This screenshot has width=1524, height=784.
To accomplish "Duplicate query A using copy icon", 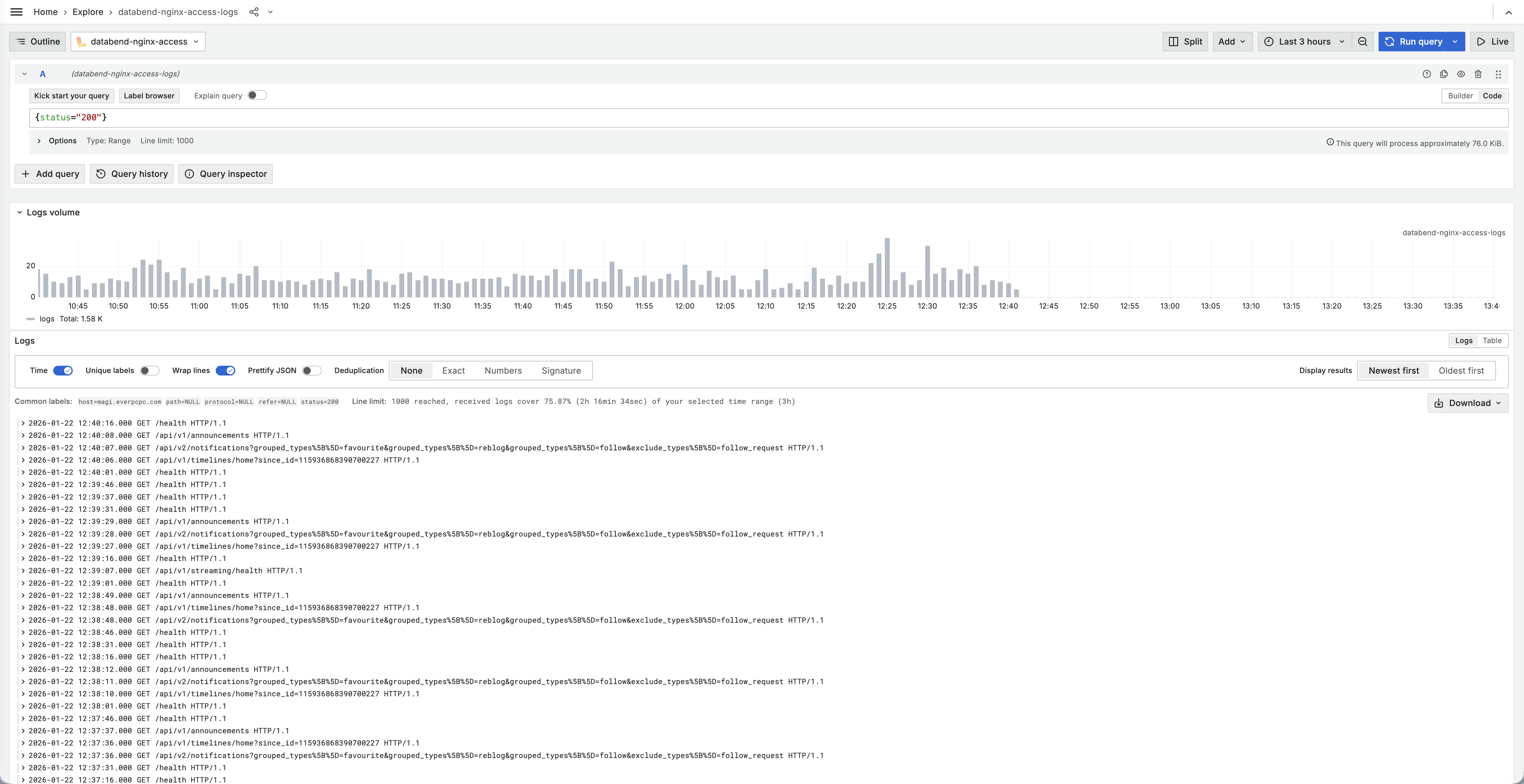I will [x=1444, y=74].
